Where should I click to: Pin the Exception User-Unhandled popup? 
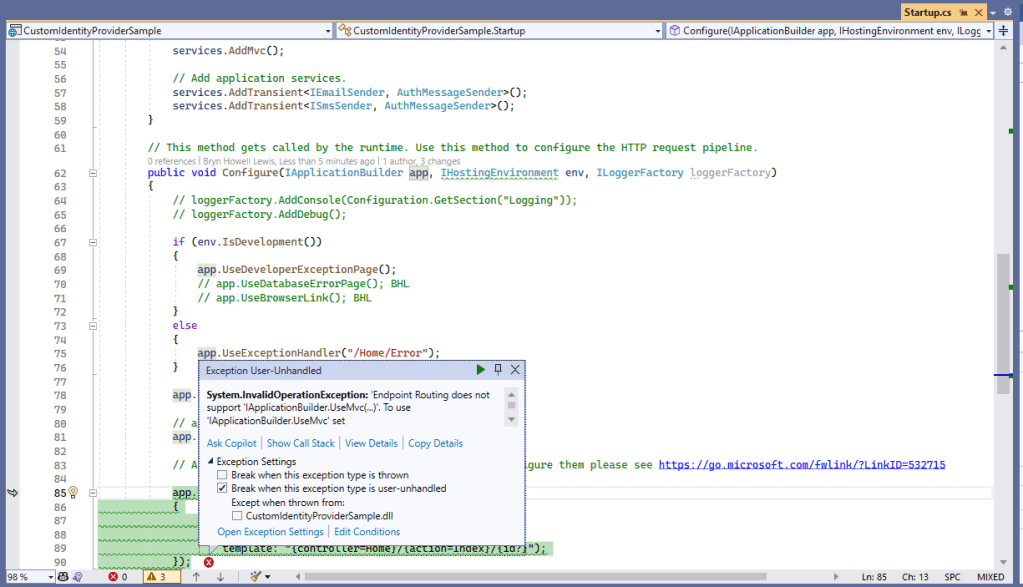coord(498,370)
